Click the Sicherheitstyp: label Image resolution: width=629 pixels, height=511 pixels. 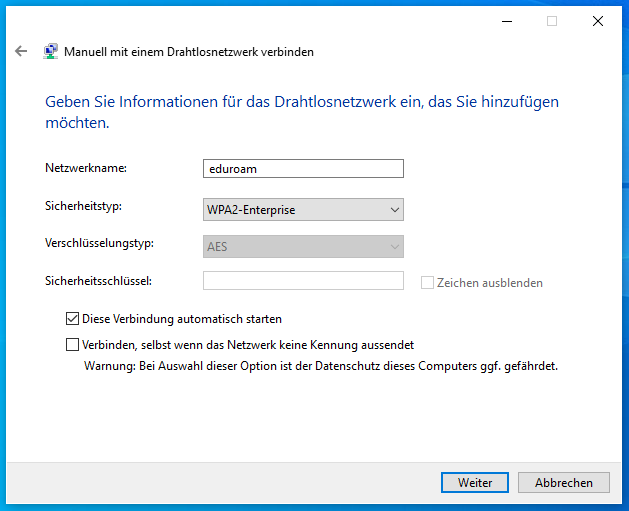pos(83,206)
